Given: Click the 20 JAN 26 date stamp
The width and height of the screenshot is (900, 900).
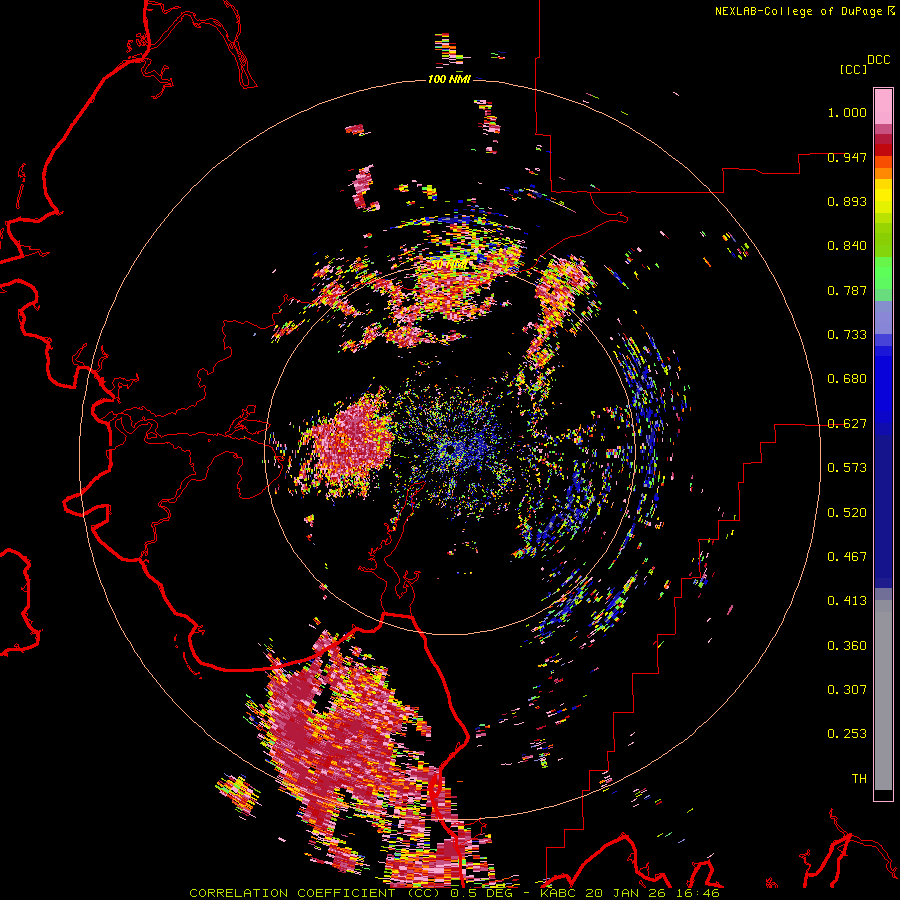Looking at the screenshot, I should click(x=626, y=893).
